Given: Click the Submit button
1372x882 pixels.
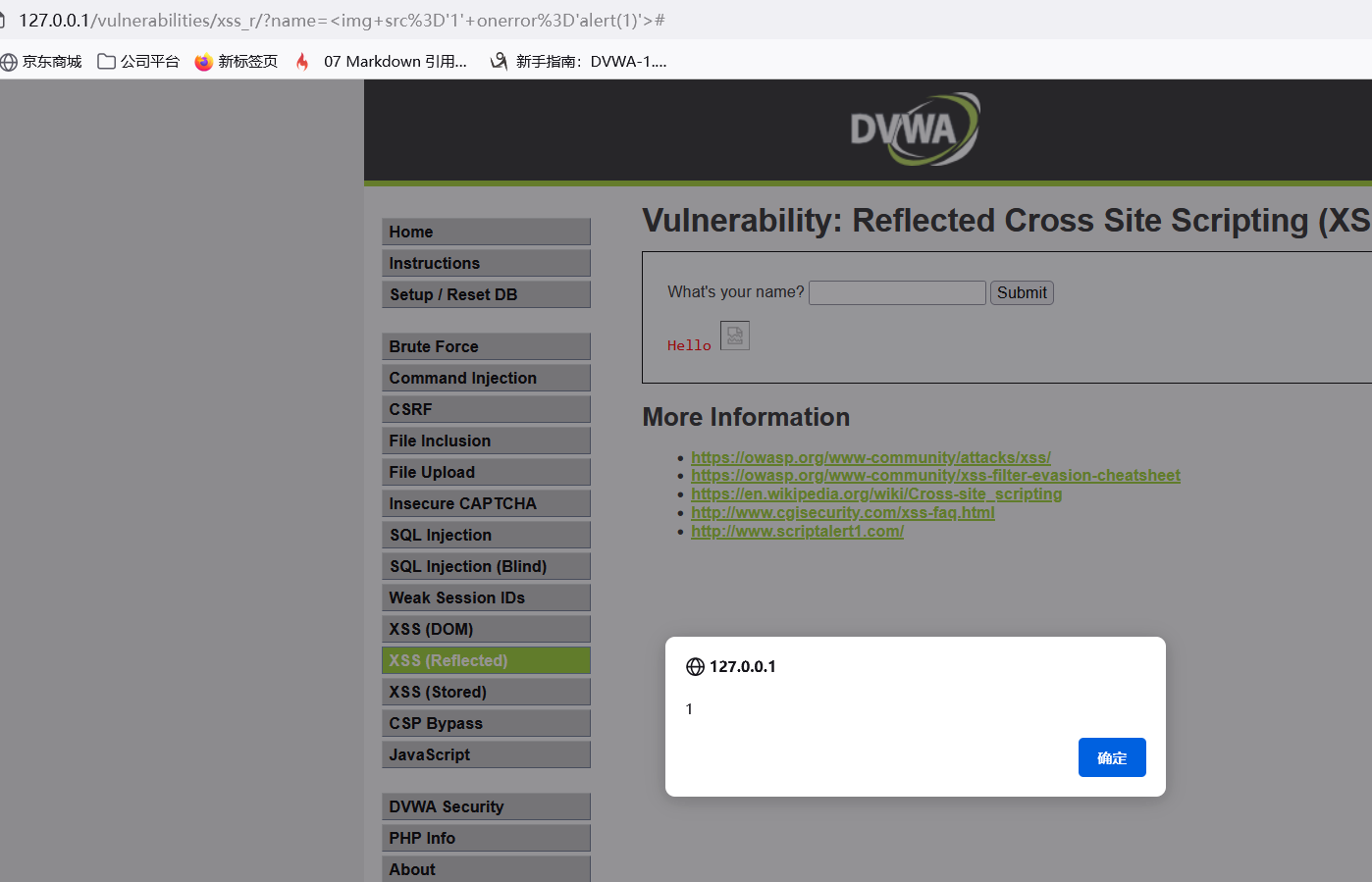Looking at the screenshot, I should (1022, 292).
